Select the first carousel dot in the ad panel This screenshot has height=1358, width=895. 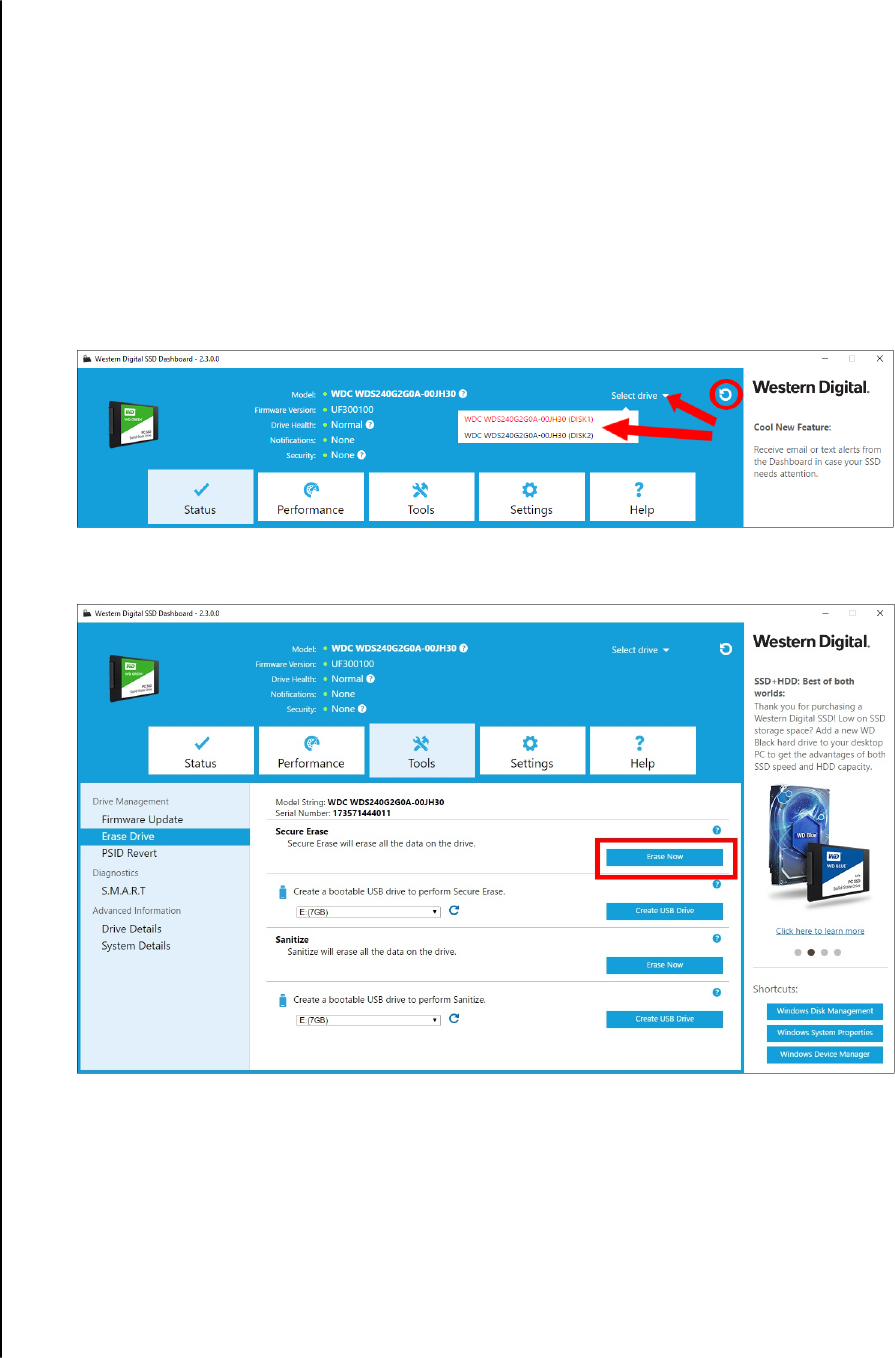pos(798,953)
